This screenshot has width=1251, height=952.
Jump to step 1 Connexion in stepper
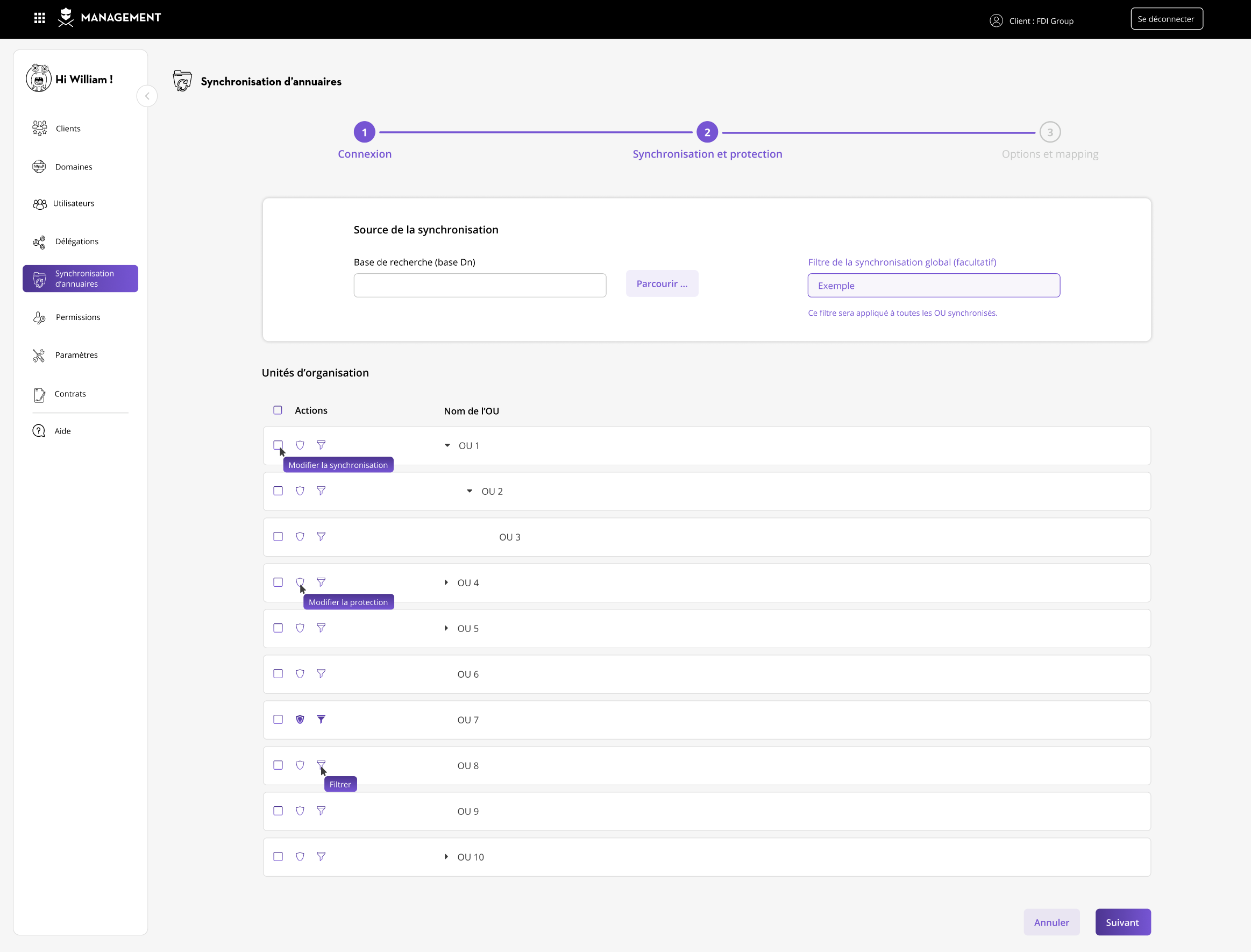click(x=364, y=133)
